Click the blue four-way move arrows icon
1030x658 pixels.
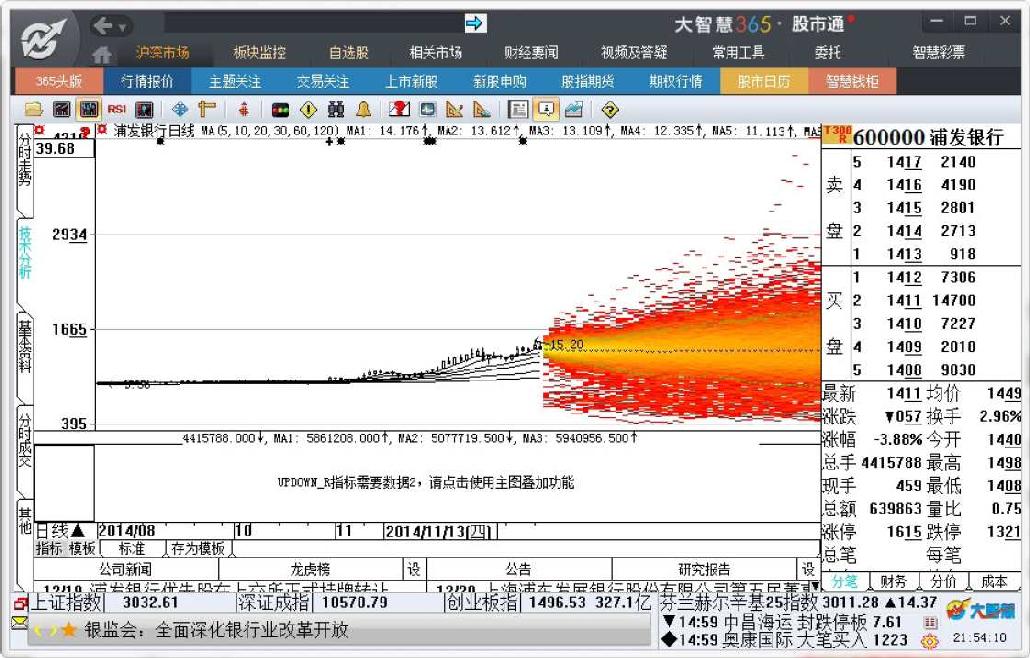[x=179, y=109]
